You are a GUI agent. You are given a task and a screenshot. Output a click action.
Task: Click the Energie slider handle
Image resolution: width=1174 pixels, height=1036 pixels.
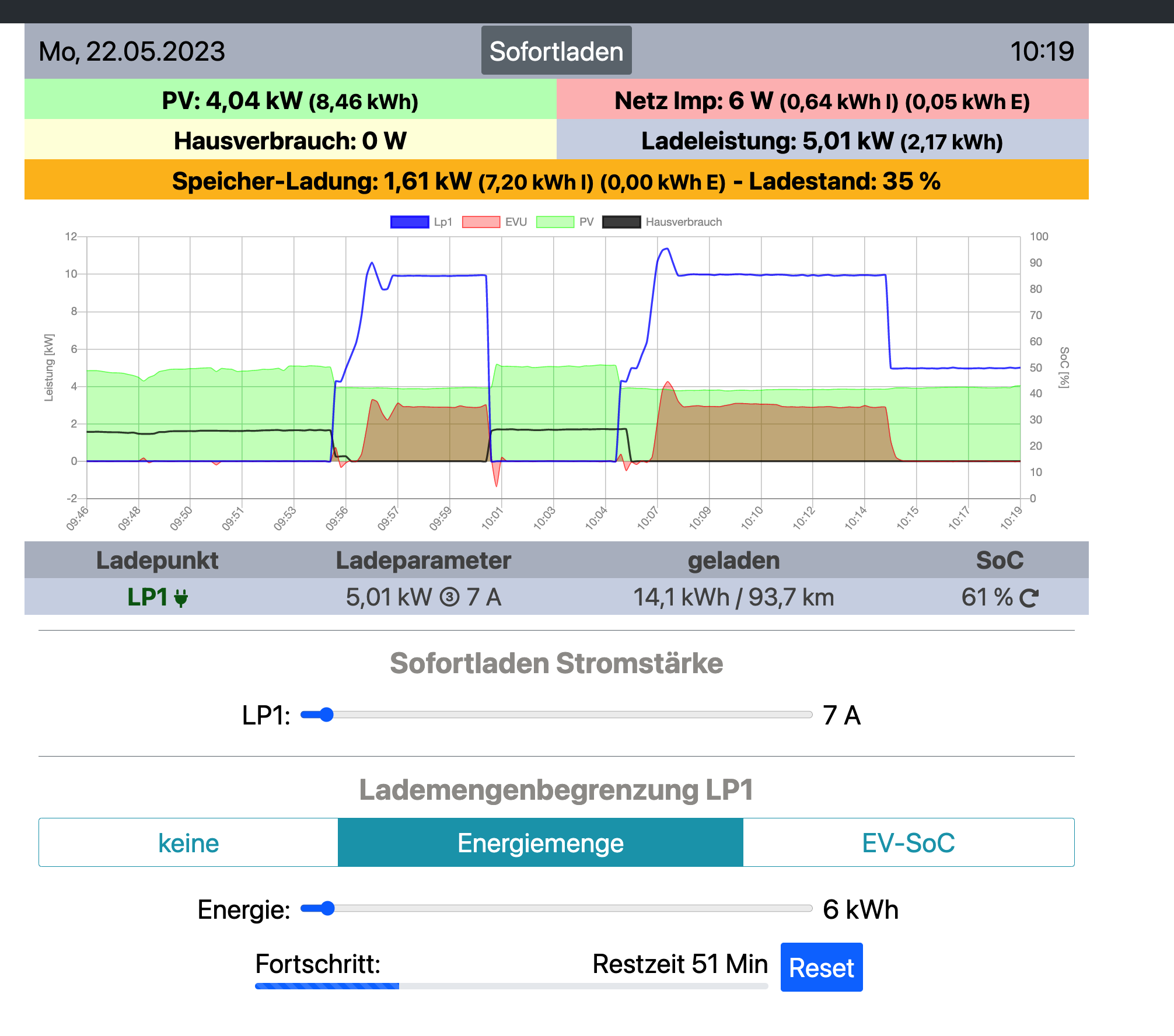pyautogui.click(x=328, y=908)
